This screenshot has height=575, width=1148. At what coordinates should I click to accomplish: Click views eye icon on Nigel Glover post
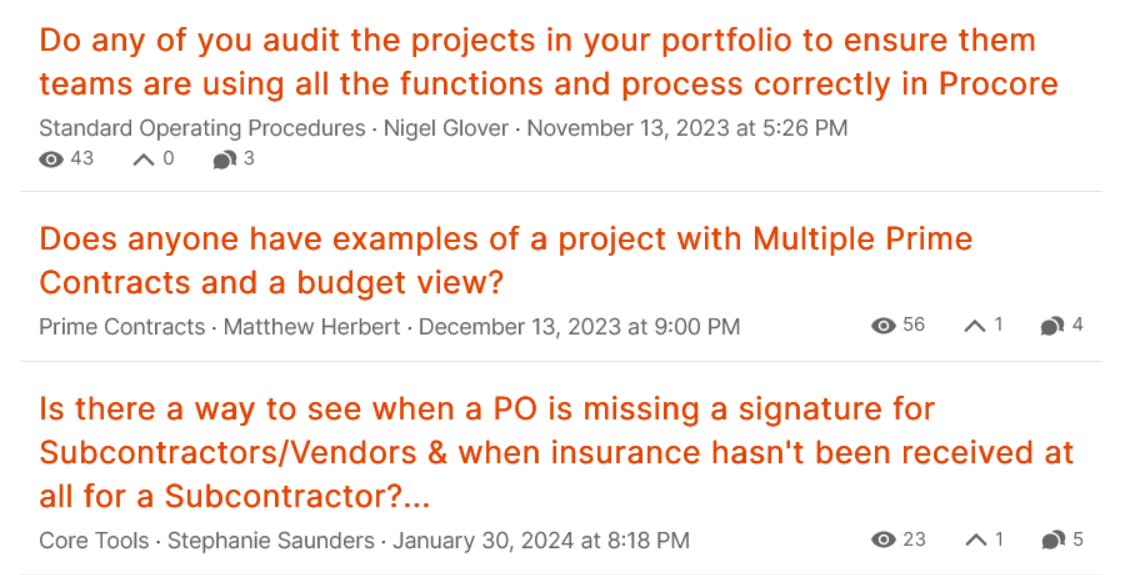[x=51, y=159]
